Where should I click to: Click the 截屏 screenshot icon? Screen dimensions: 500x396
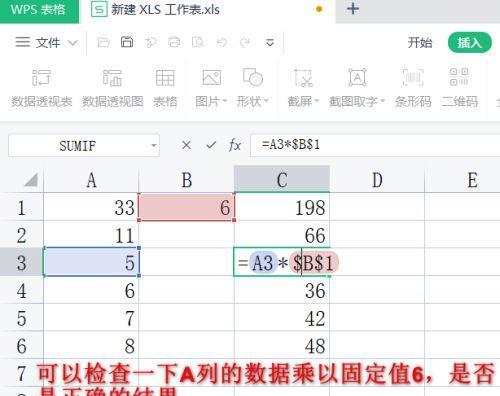303,78
